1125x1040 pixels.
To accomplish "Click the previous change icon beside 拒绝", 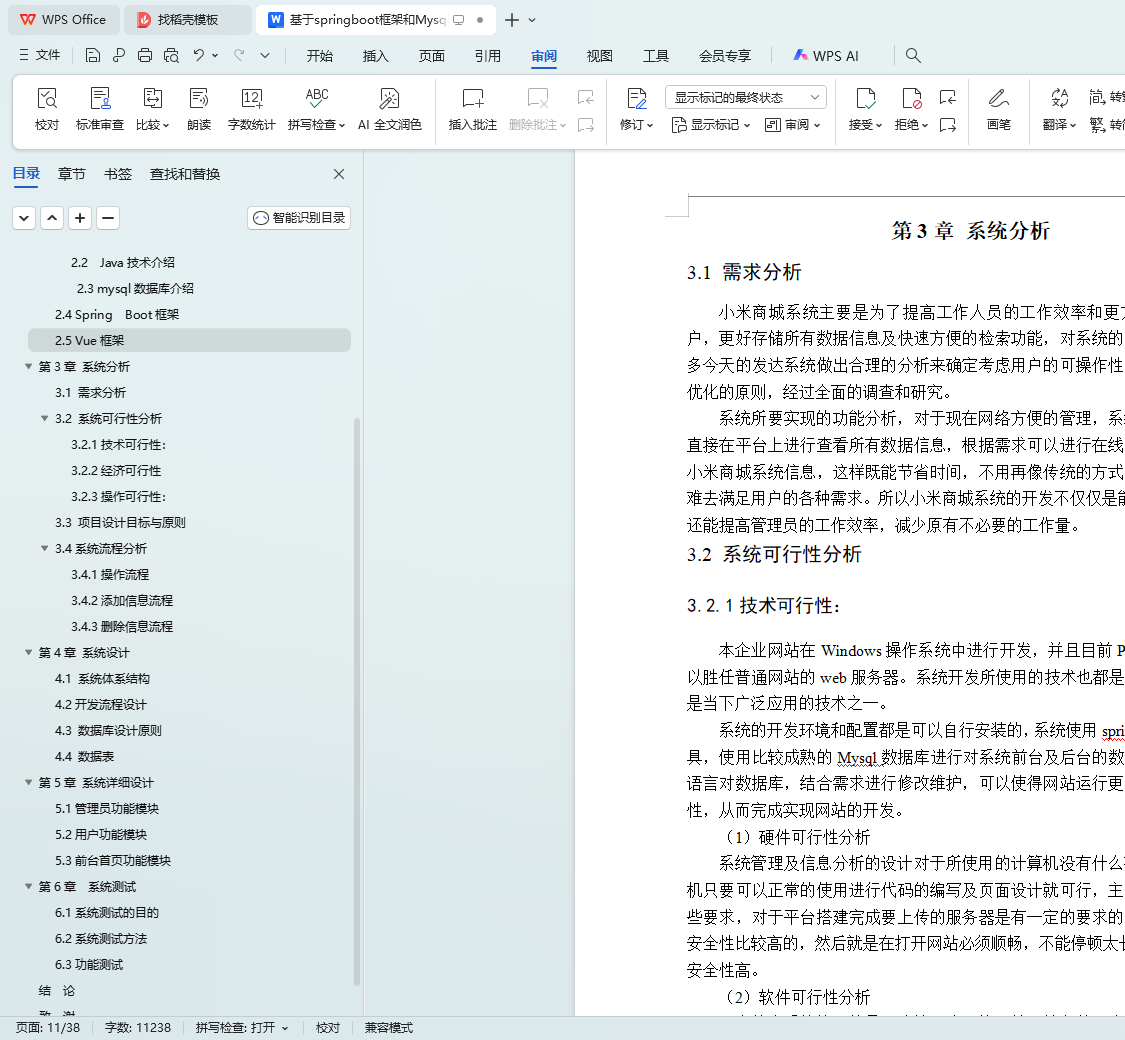I will point(948,97).
